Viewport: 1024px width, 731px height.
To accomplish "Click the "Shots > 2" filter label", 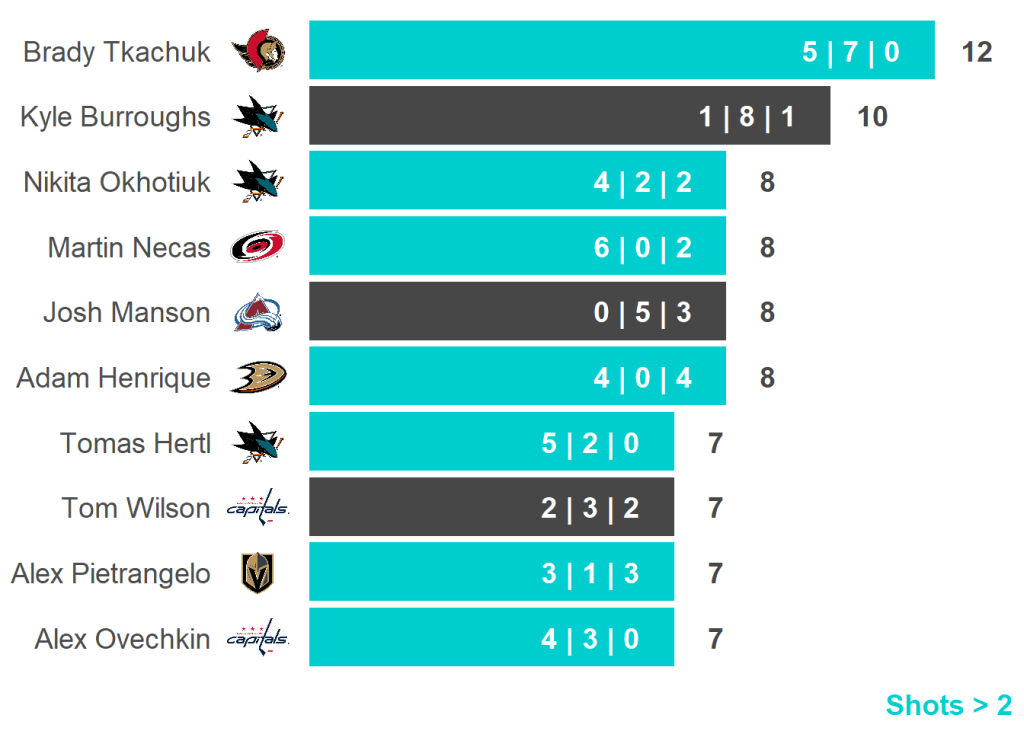I will click(948, 705).
